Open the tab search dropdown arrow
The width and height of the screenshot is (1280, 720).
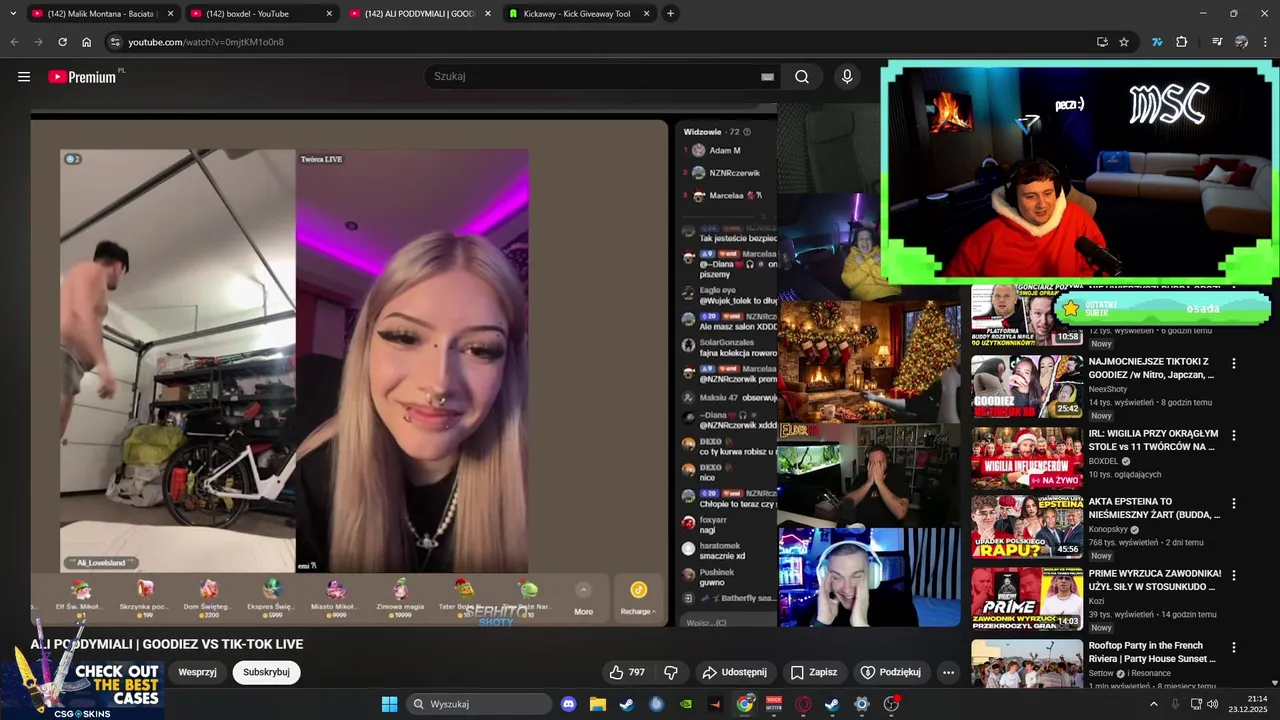[x=12, y=14]
